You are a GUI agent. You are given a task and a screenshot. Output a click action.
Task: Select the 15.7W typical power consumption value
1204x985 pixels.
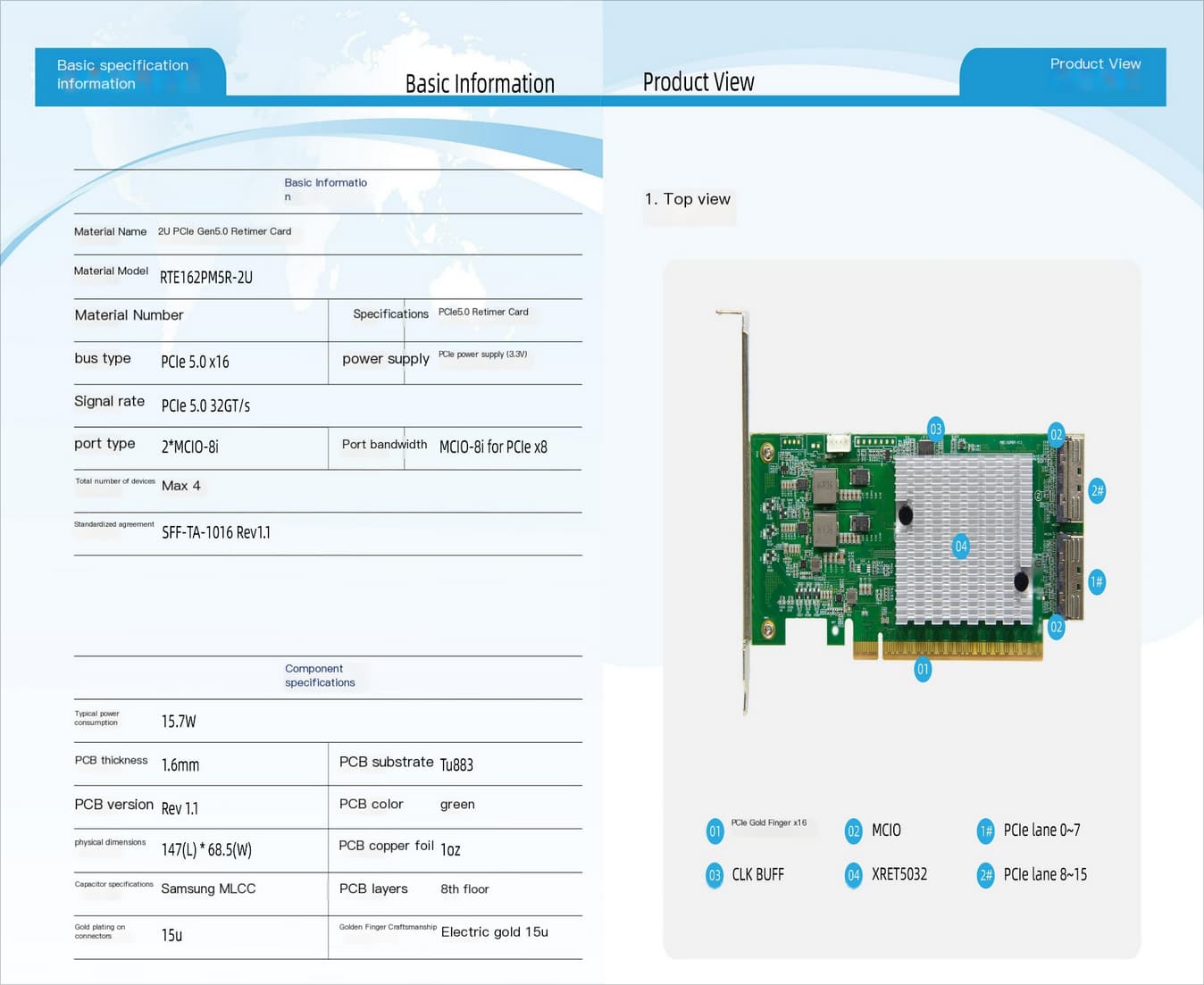tap(179, 722)
